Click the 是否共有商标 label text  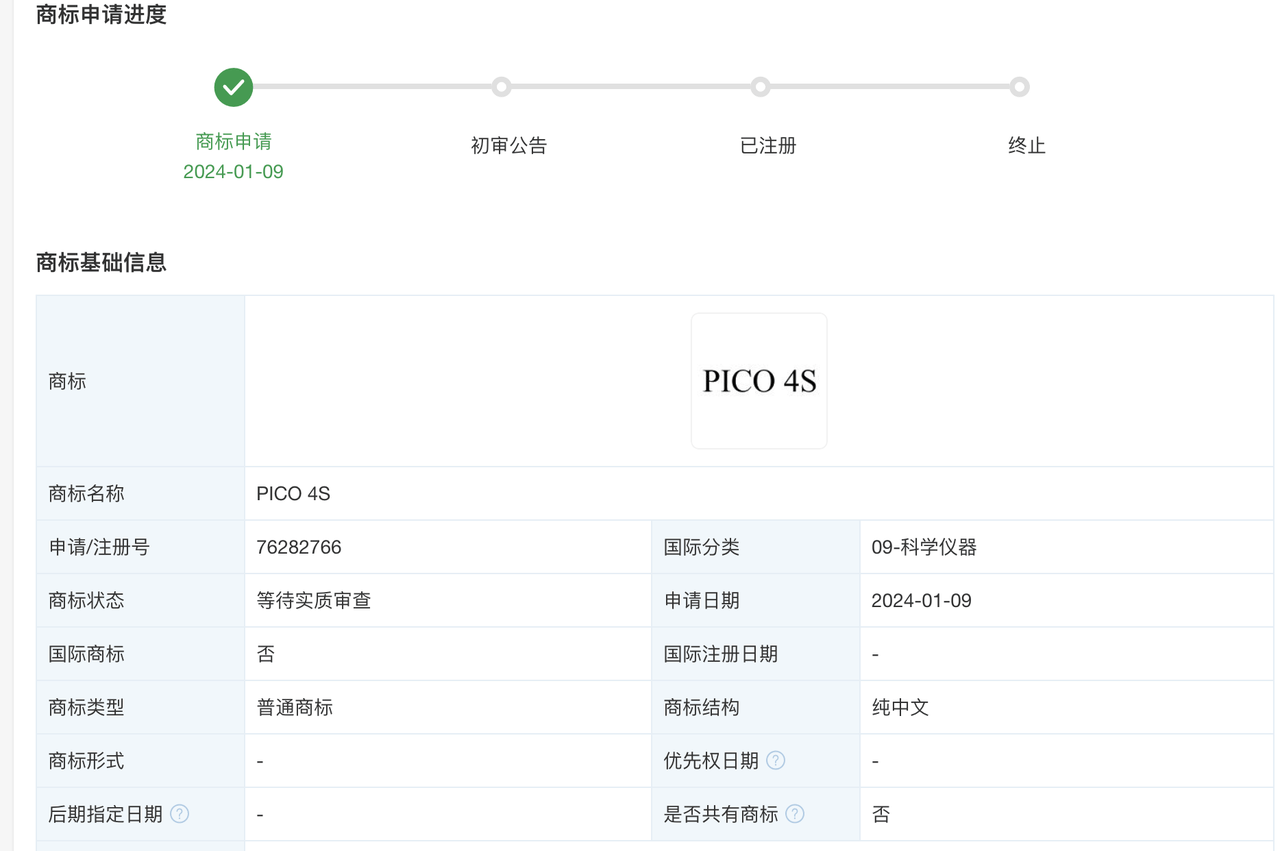coord(721,814)
